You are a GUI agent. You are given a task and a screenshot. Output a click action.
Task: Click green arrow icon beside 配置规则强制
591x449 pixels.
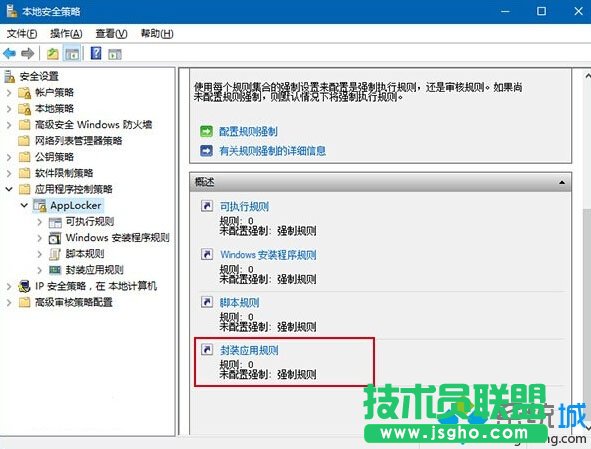[x=206, y=132]
